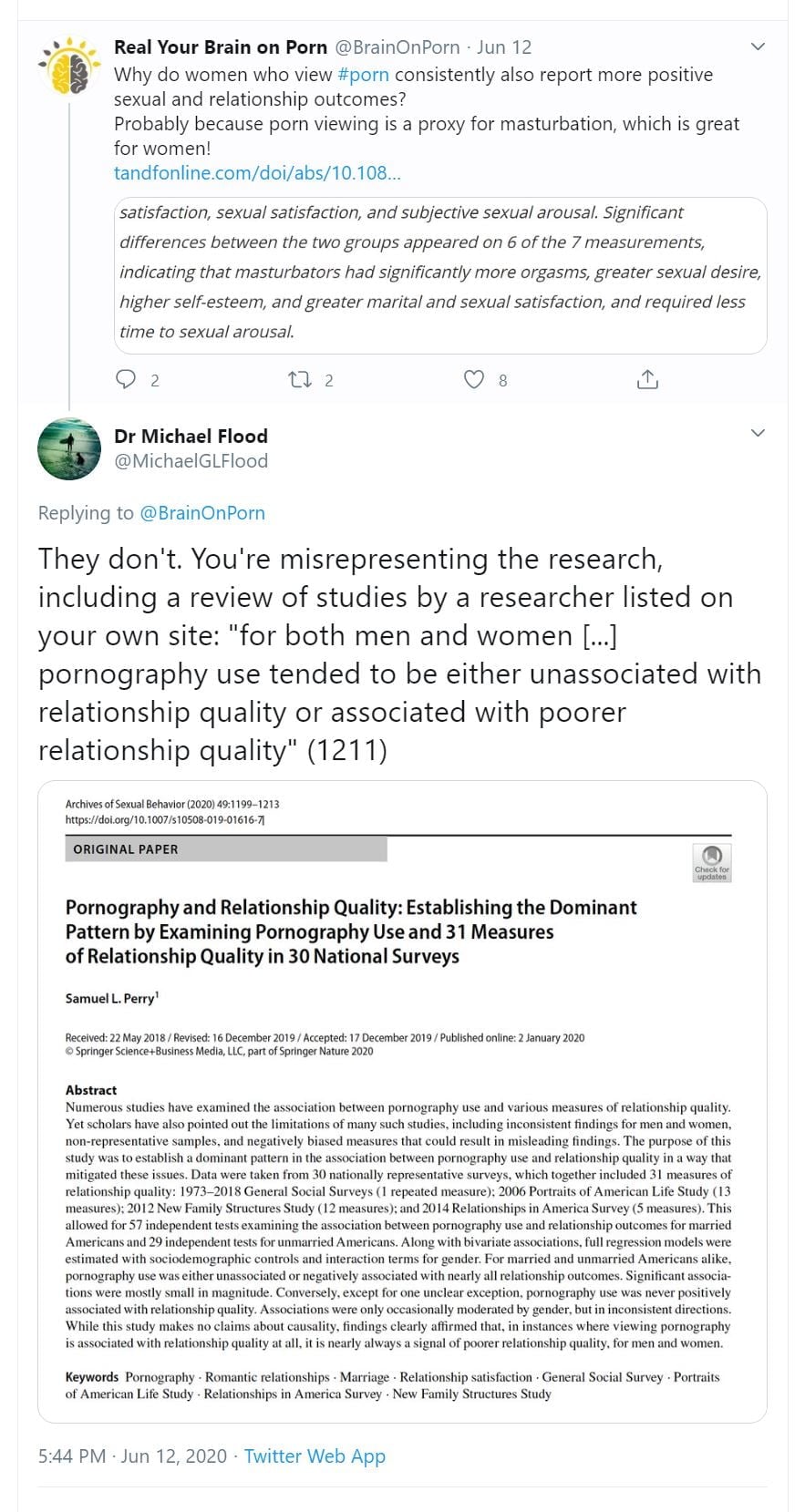Open Real Your Brain on Porn avatar
The height and width of the screenshot is (1512, 805).
(69, 66)
